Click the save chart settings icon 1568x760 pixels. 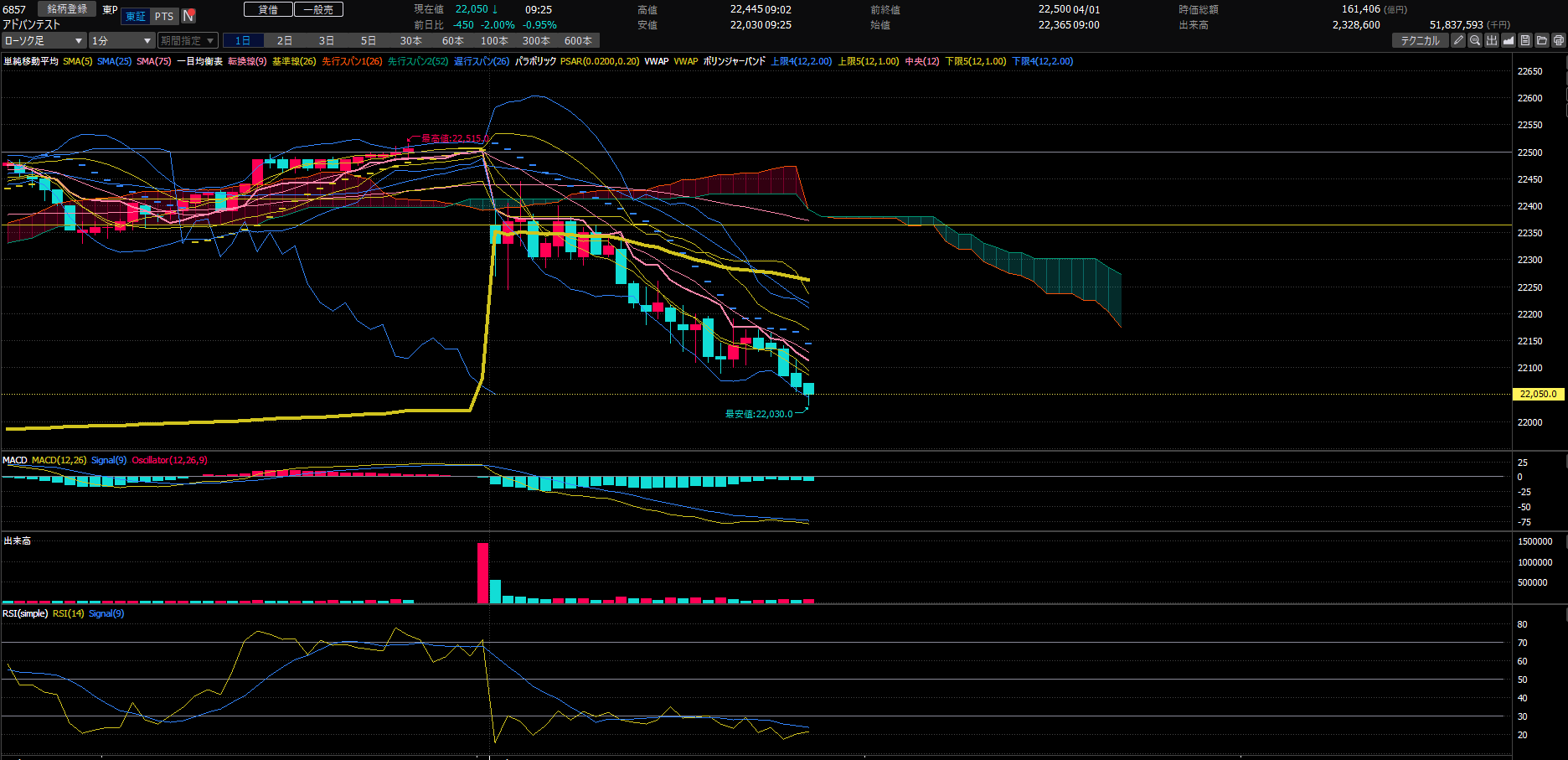click(1525, 40)
